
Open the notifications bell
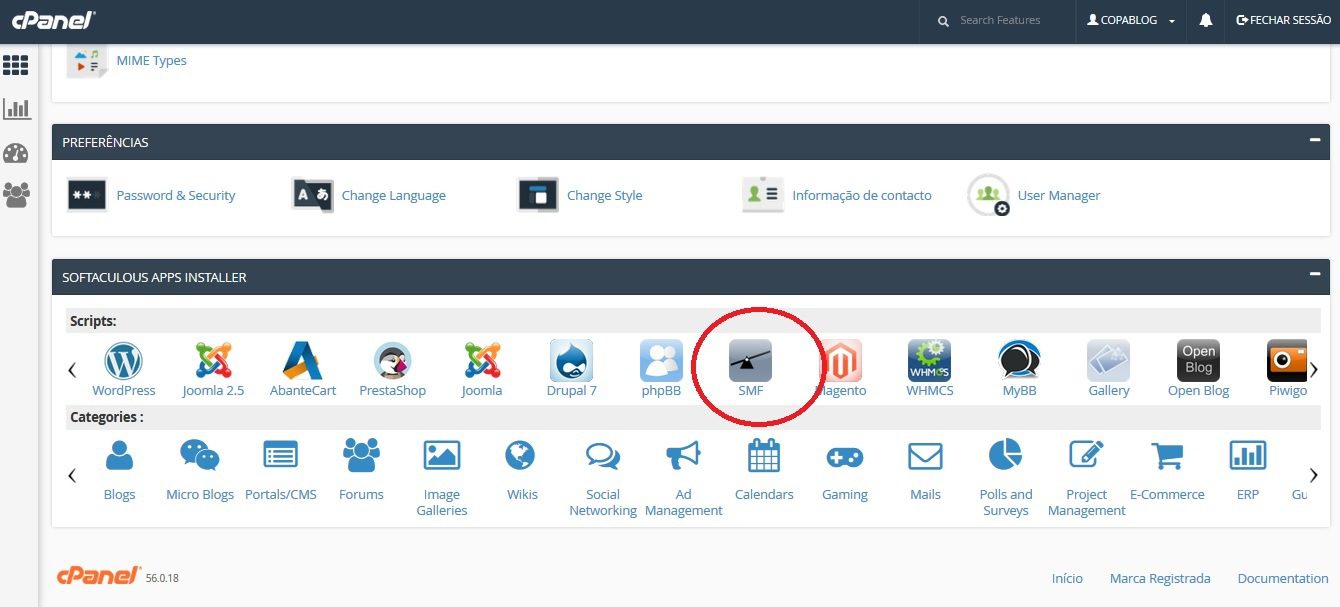pyautogui.click(x=1206, y=20)
